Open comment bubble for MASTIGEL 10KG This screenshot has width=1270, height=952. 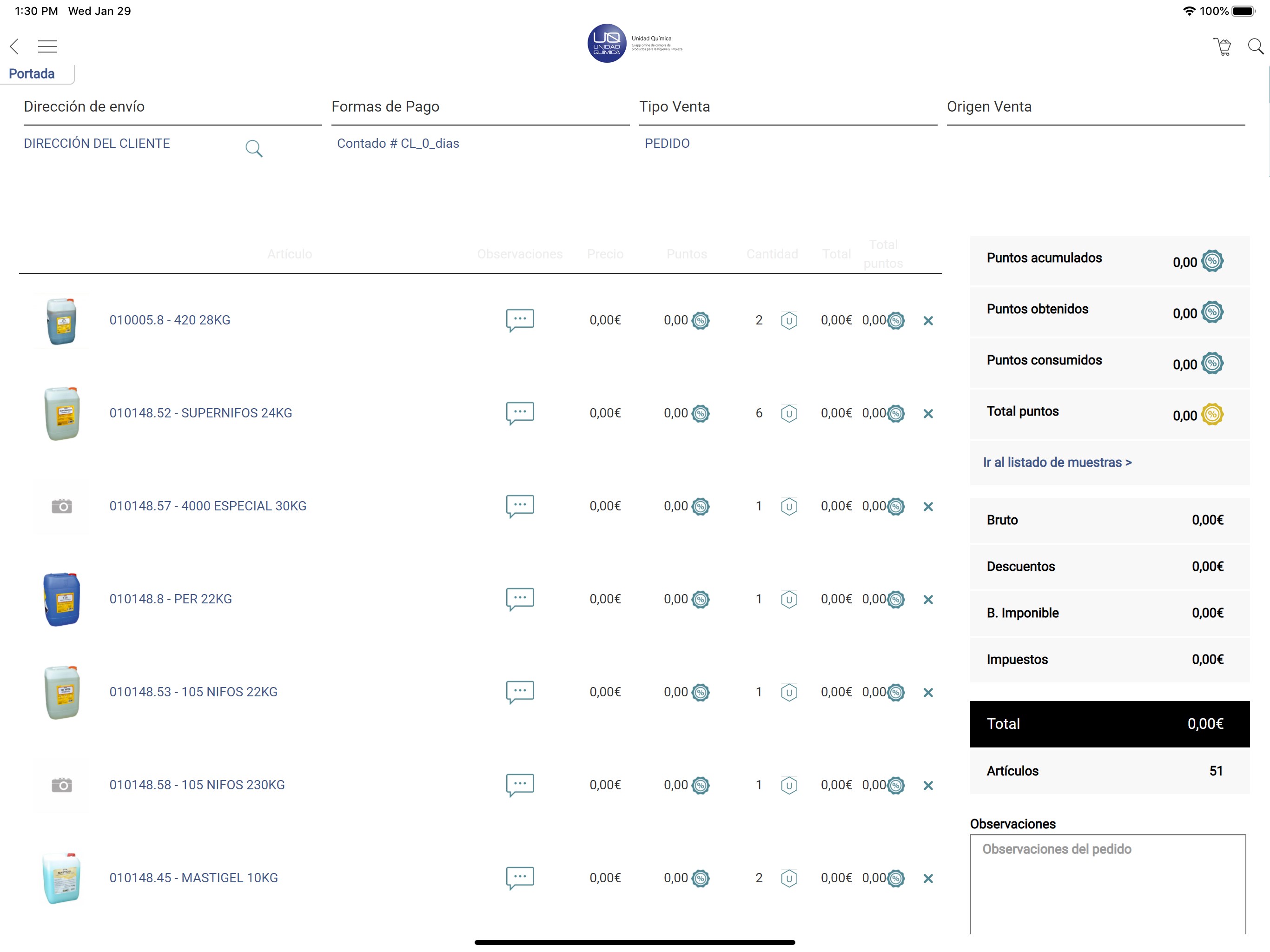pyautogui.click(x=520, y=878)
